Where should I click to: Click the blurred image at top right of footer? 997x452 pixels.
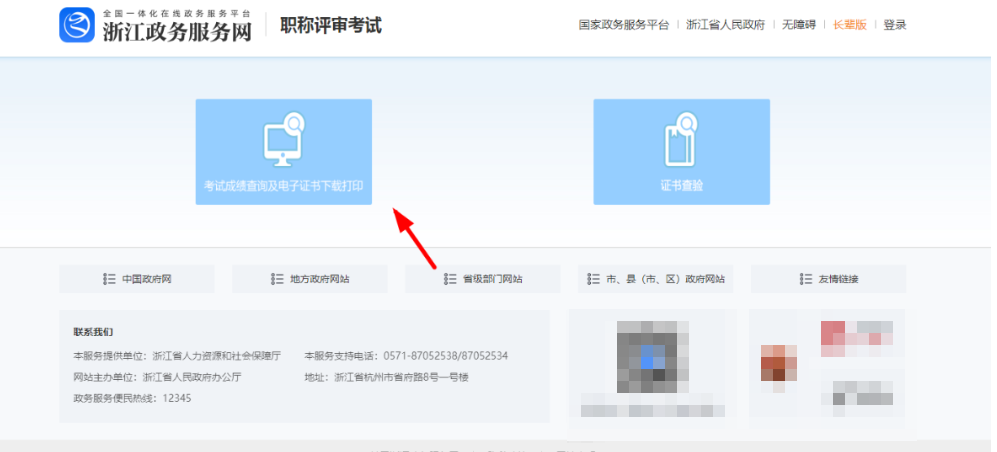(x=856, y=339)
